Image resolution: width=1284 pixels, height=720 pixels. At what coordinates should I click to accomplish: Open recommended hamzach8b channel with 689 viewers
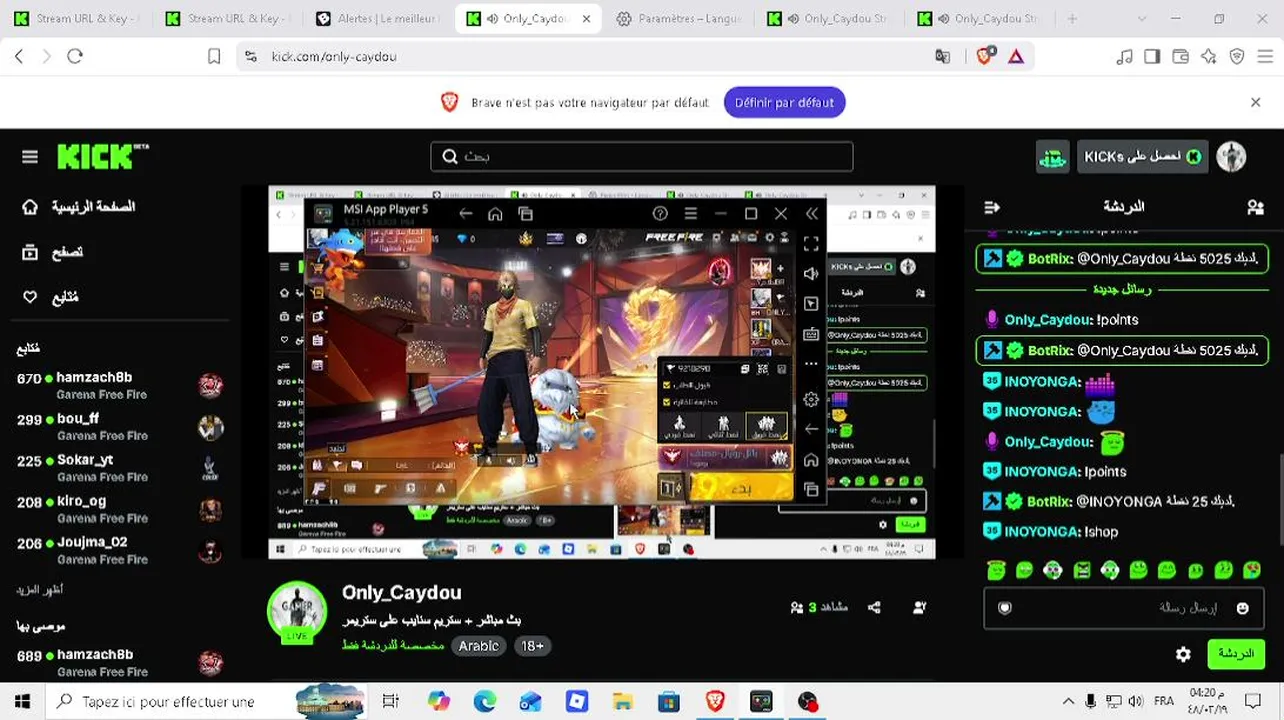pos(119,662)
